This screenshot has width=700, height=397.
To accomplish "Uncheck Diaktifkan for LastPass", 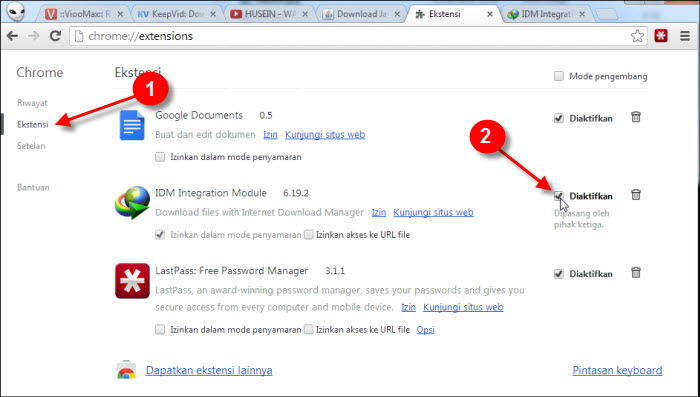I will (x=558, y=274).
